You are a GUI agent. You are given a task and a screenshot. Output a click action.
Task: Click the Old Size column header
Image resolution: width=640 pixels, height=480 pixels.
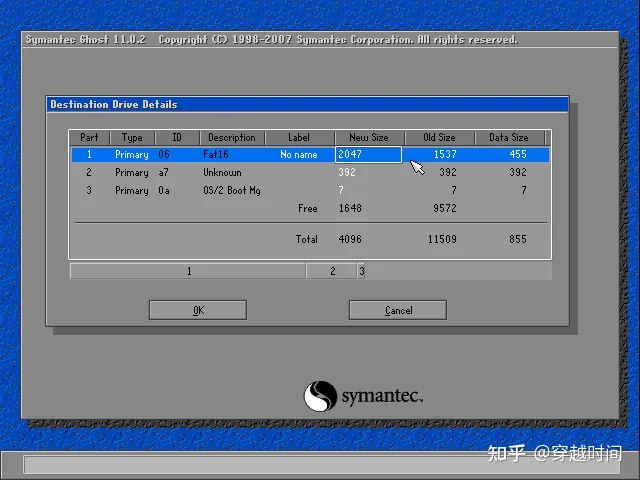click(439, 138)
